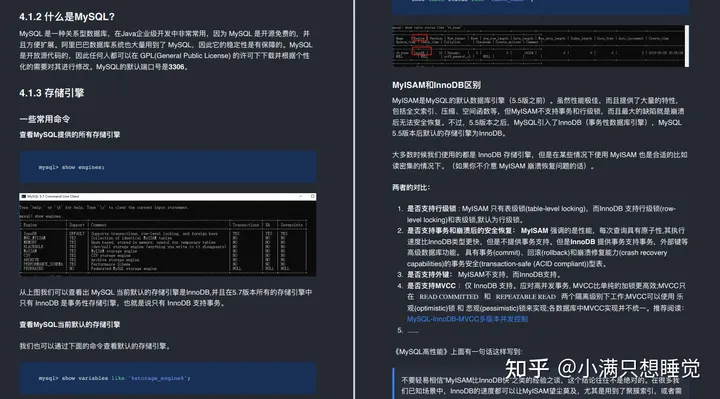Click the code block mysql> show engines;
Viewport: 720px width, 399px height.
tap(168, 167)
